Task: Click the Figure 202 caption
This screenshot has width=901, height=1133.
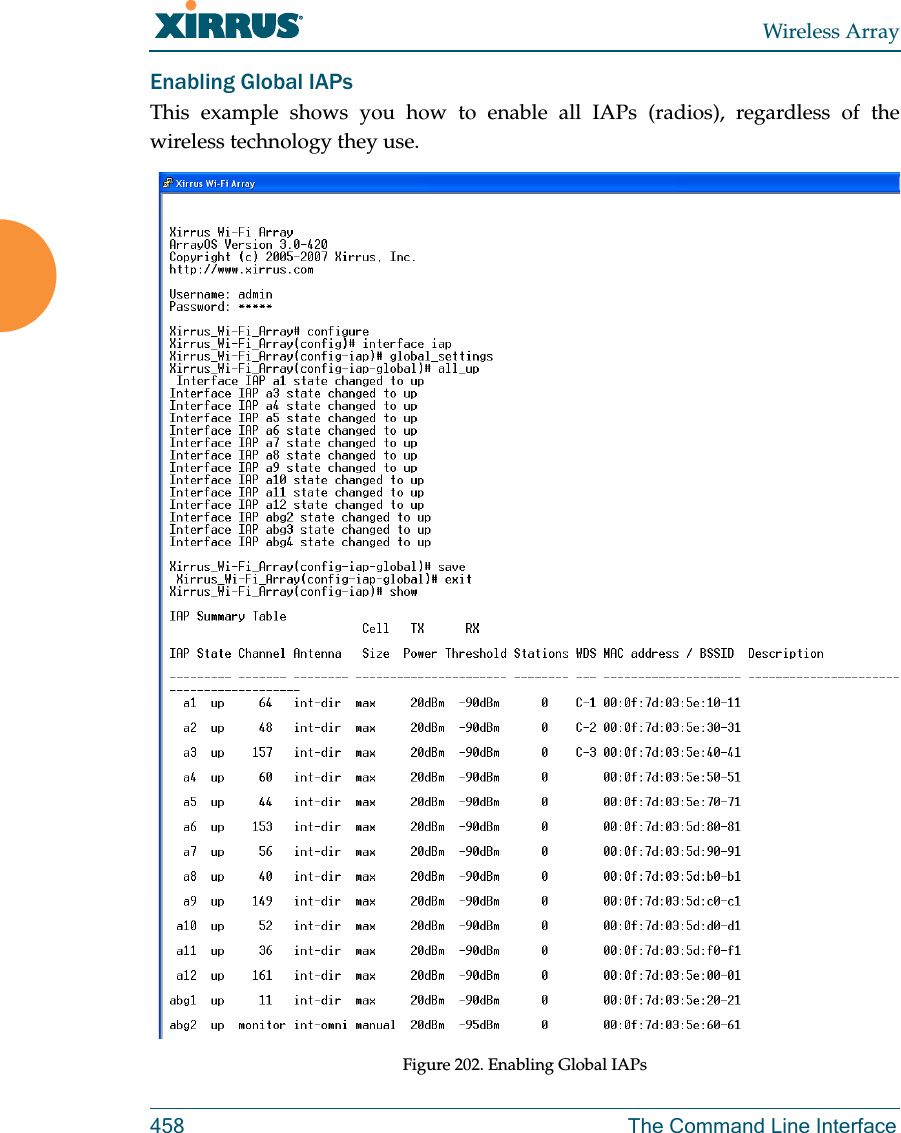Action: (526, 1065)
